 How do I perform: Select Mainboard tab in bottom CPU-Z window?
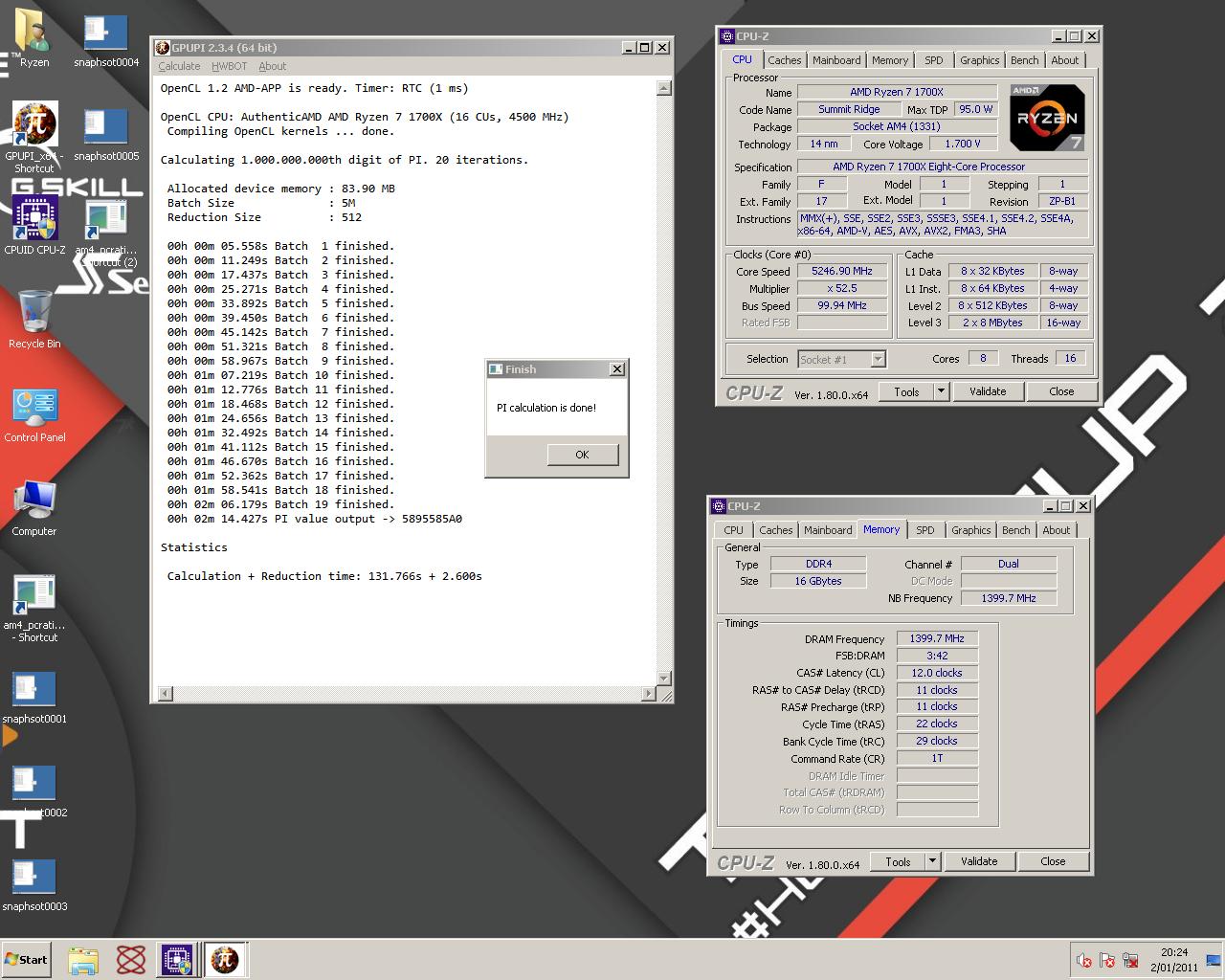[828, 530]
